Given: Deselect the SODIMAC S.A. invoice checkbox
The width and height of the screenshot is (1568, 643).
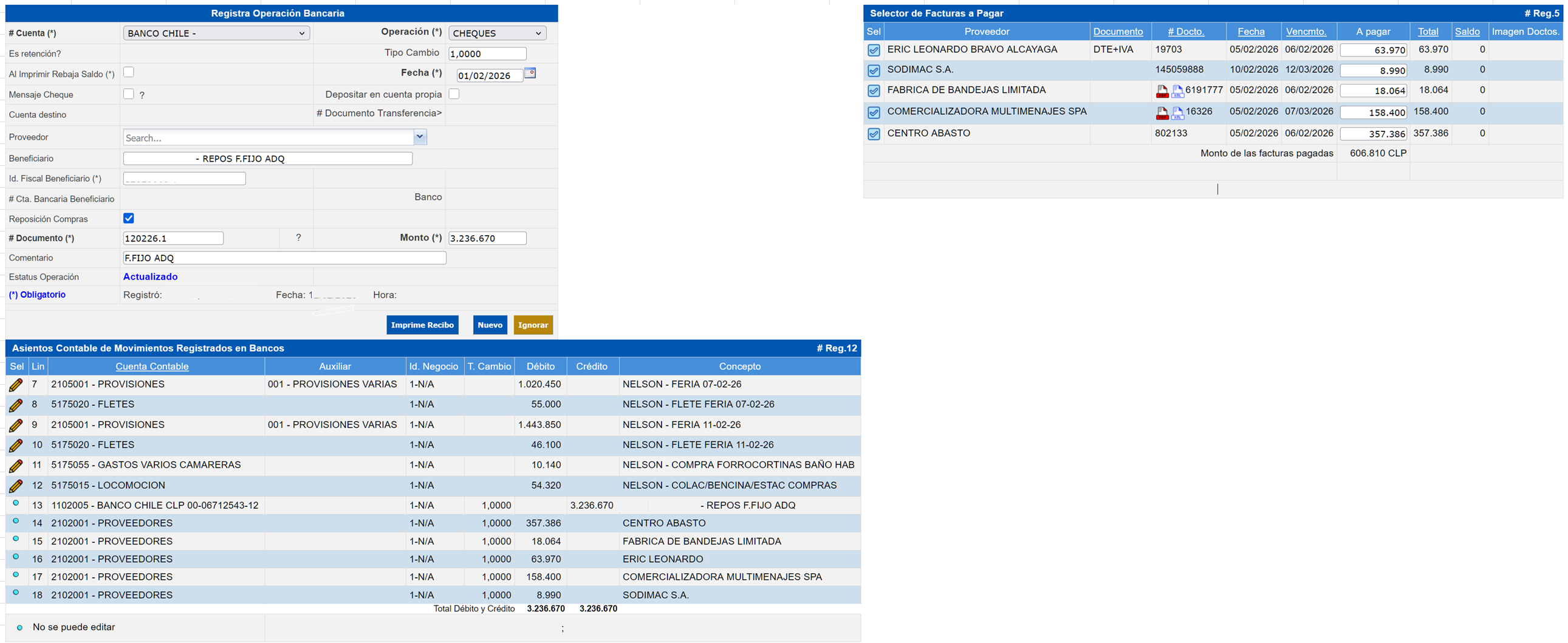Looking at the screenshot, I should click(x=874, y=70).
